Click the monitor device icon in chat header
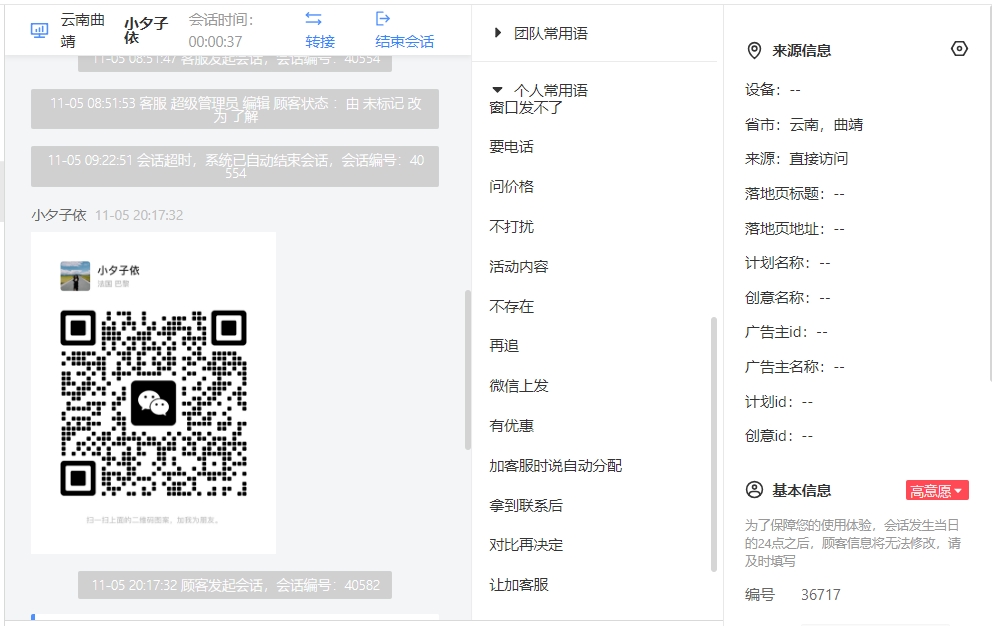The image size is (992, 626). tap(39, 30)
